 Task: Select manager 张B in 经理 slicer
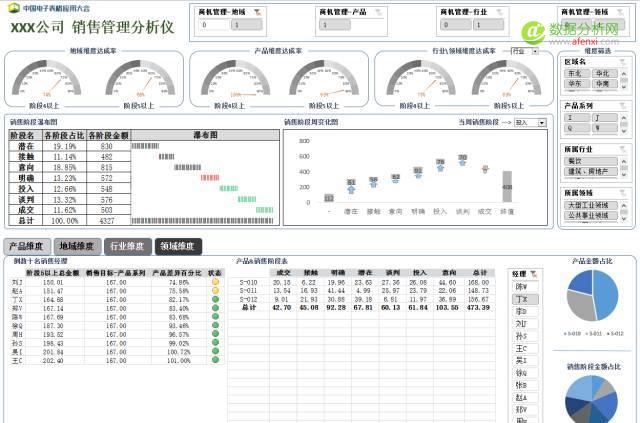pyautogui.click(x=525, y=385)
